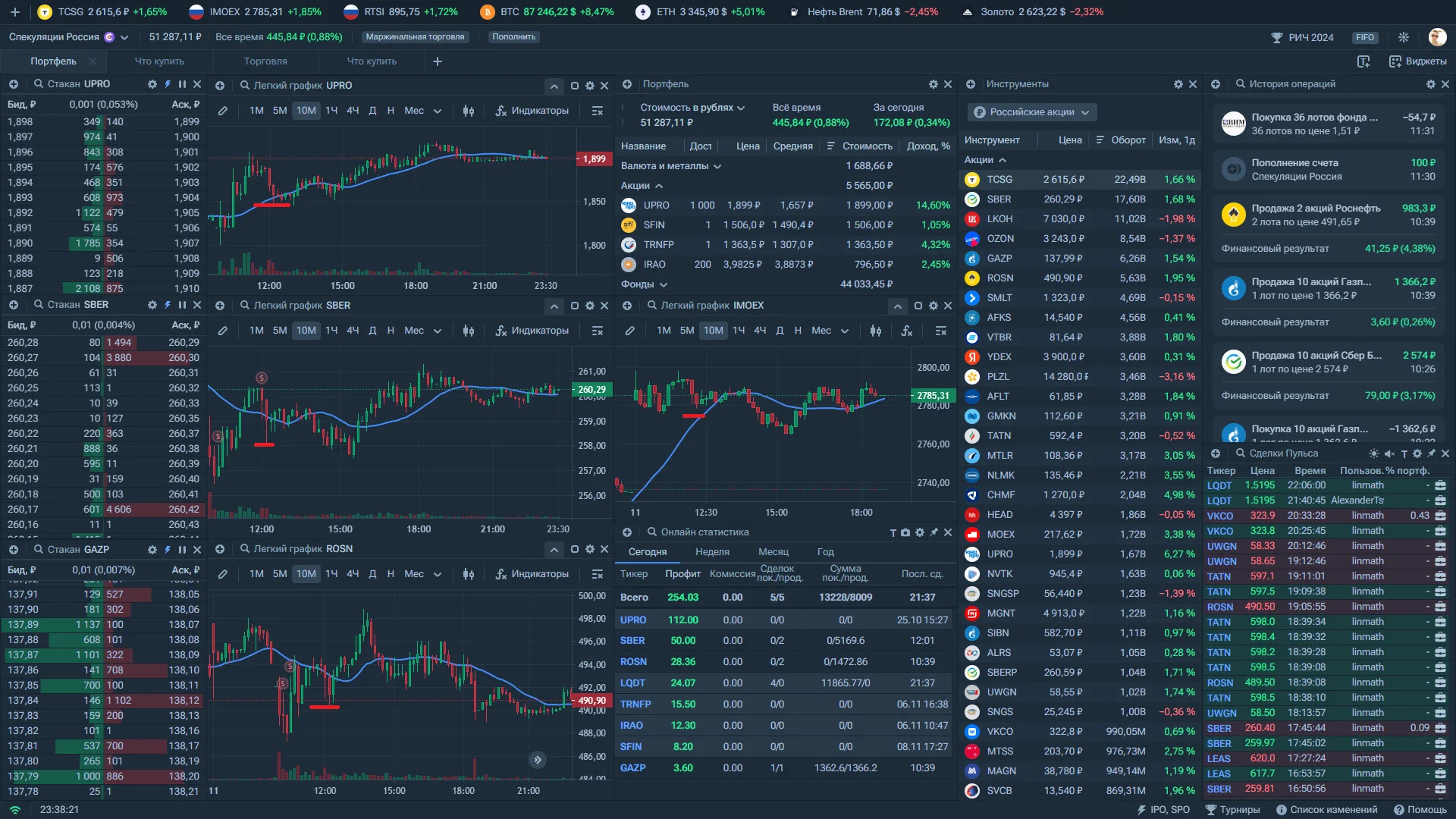Screen dimensions: 1456x819
Task: Open the Мес timeframe dropdown in the SBER chart
Action: coord(422,331)
